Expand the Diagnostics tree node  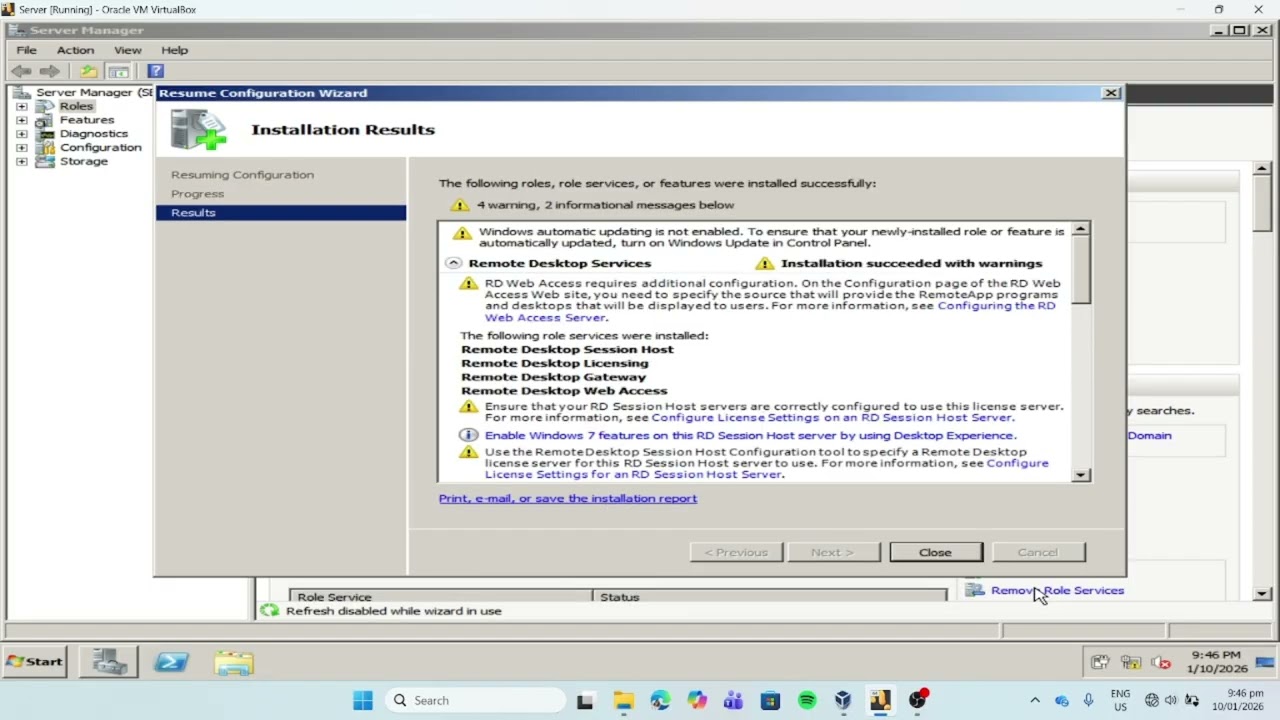[x=21, y=134]
